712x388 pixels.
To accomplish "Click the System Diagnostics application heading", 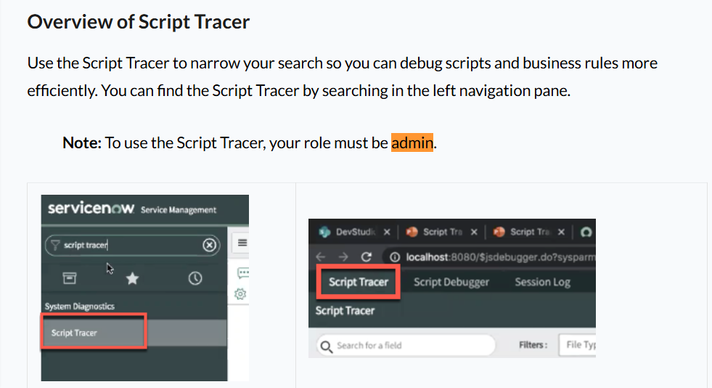I will [x=79, y=306].
